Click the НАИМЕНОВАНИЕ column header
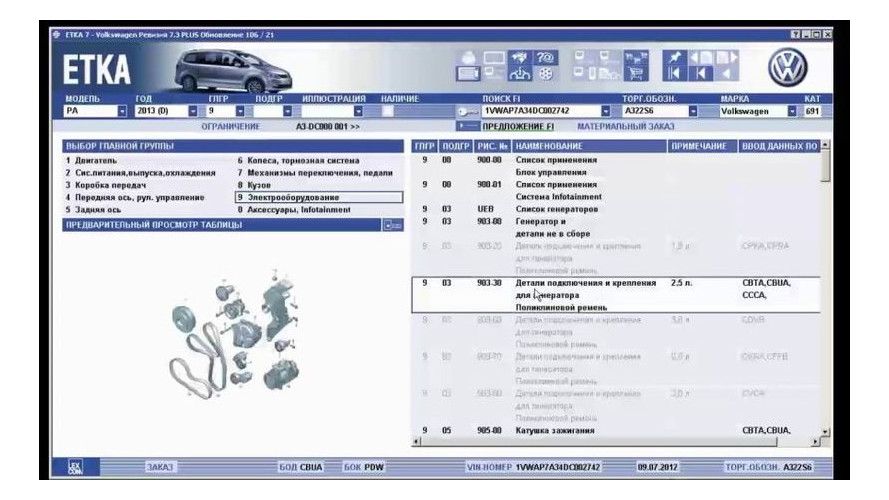This screenshot has width=889, height=500. pos(589,146)
